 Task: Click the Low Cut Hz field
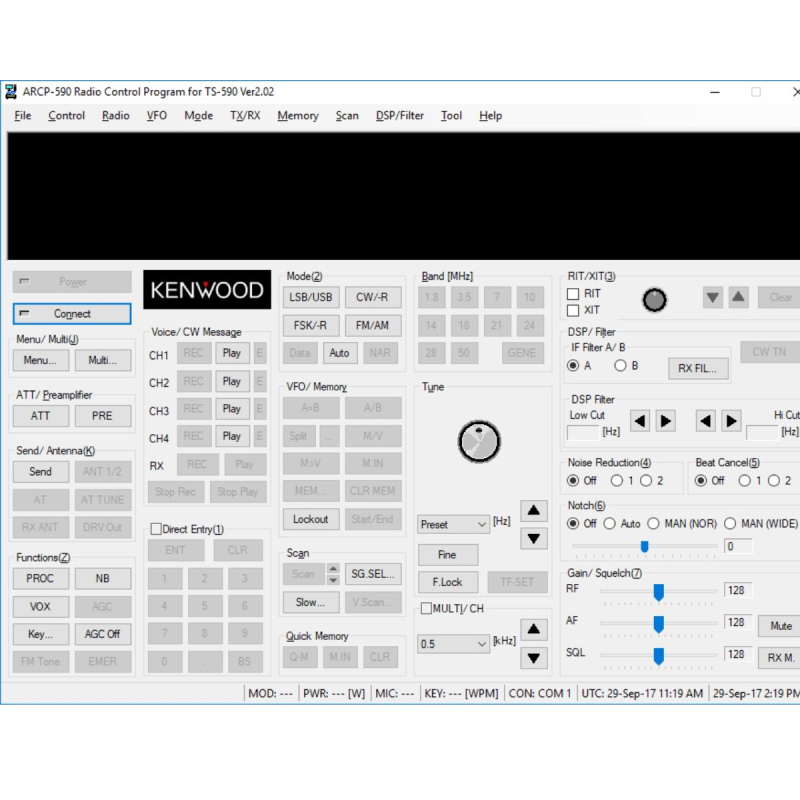583,433
